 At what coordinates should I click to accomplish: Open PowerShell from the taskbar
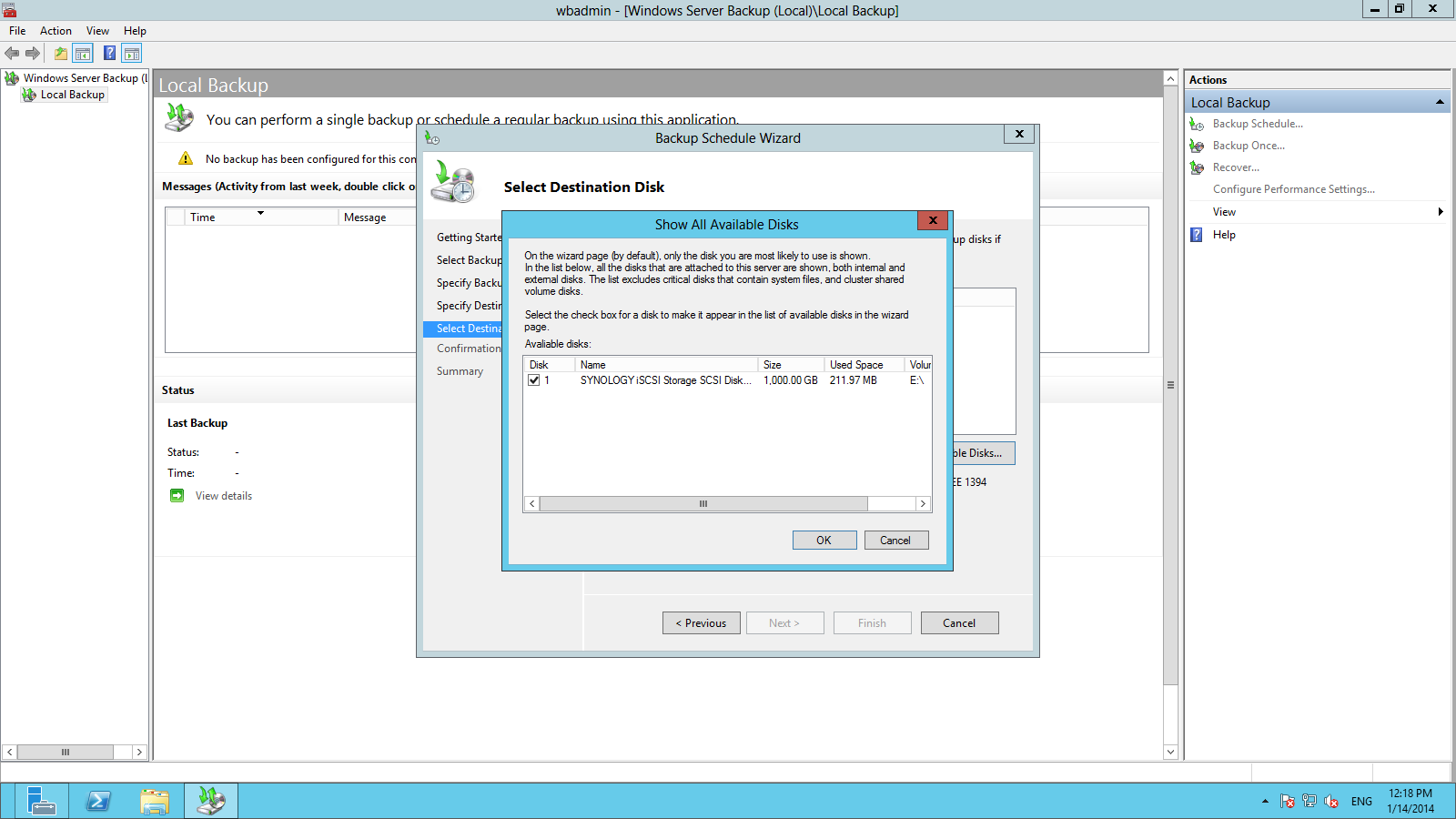(97, 801)
